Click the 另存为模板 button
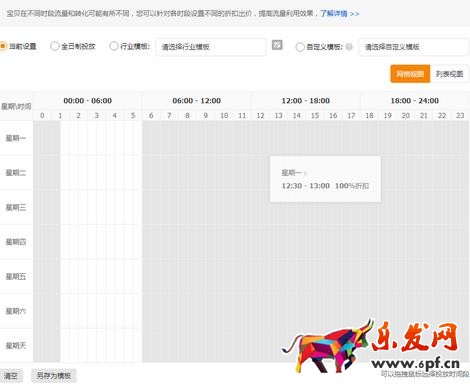Screen dimensions: 470x384 54,376
